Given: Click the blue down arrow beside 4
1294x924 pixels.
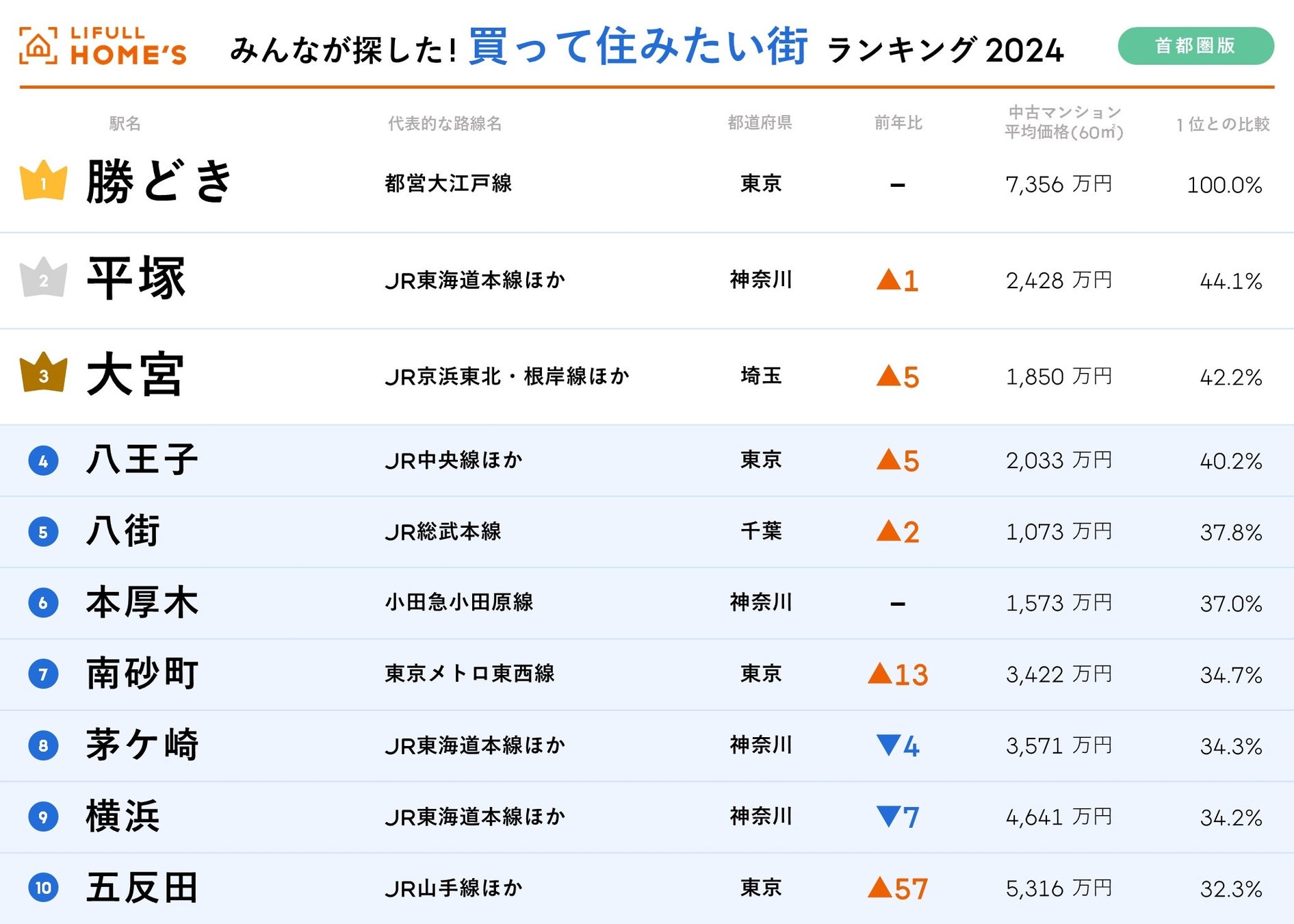Looking at the screenshot, I should (x=888, y=744).
